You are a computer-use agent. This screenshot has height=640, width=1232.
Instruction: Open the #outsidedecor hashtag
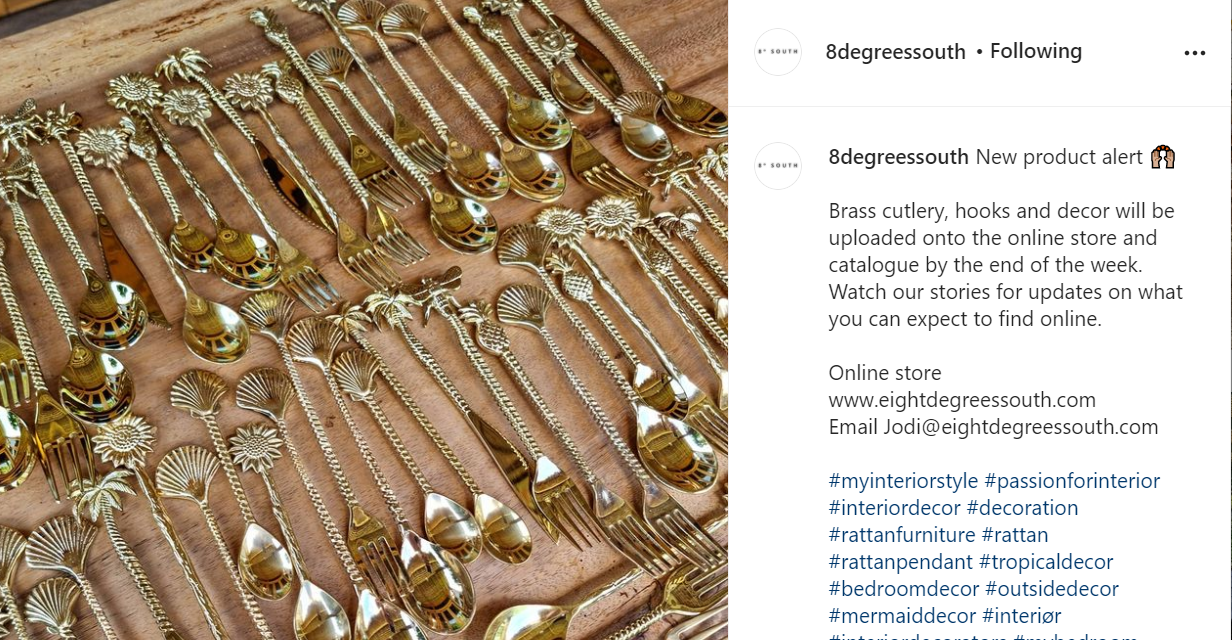click(1052, 589)
